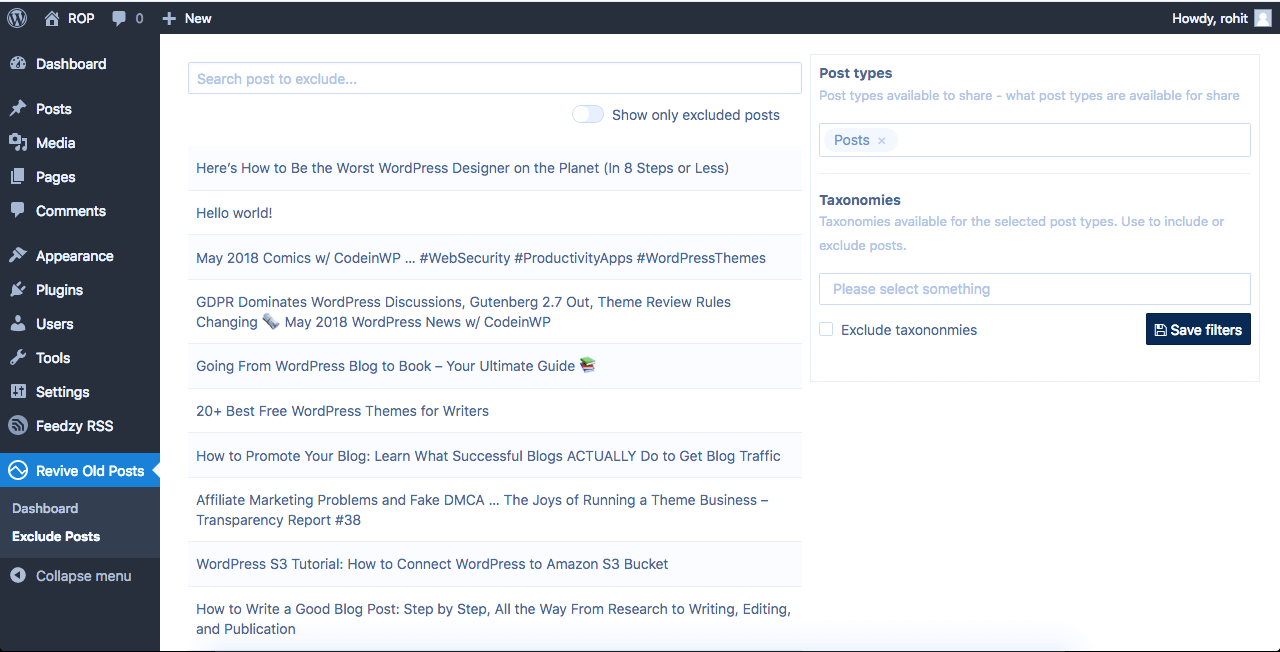Open the comments bubble icon in admin bar
This screenshot has width=1280, height=652.
[x=119, y=19]
